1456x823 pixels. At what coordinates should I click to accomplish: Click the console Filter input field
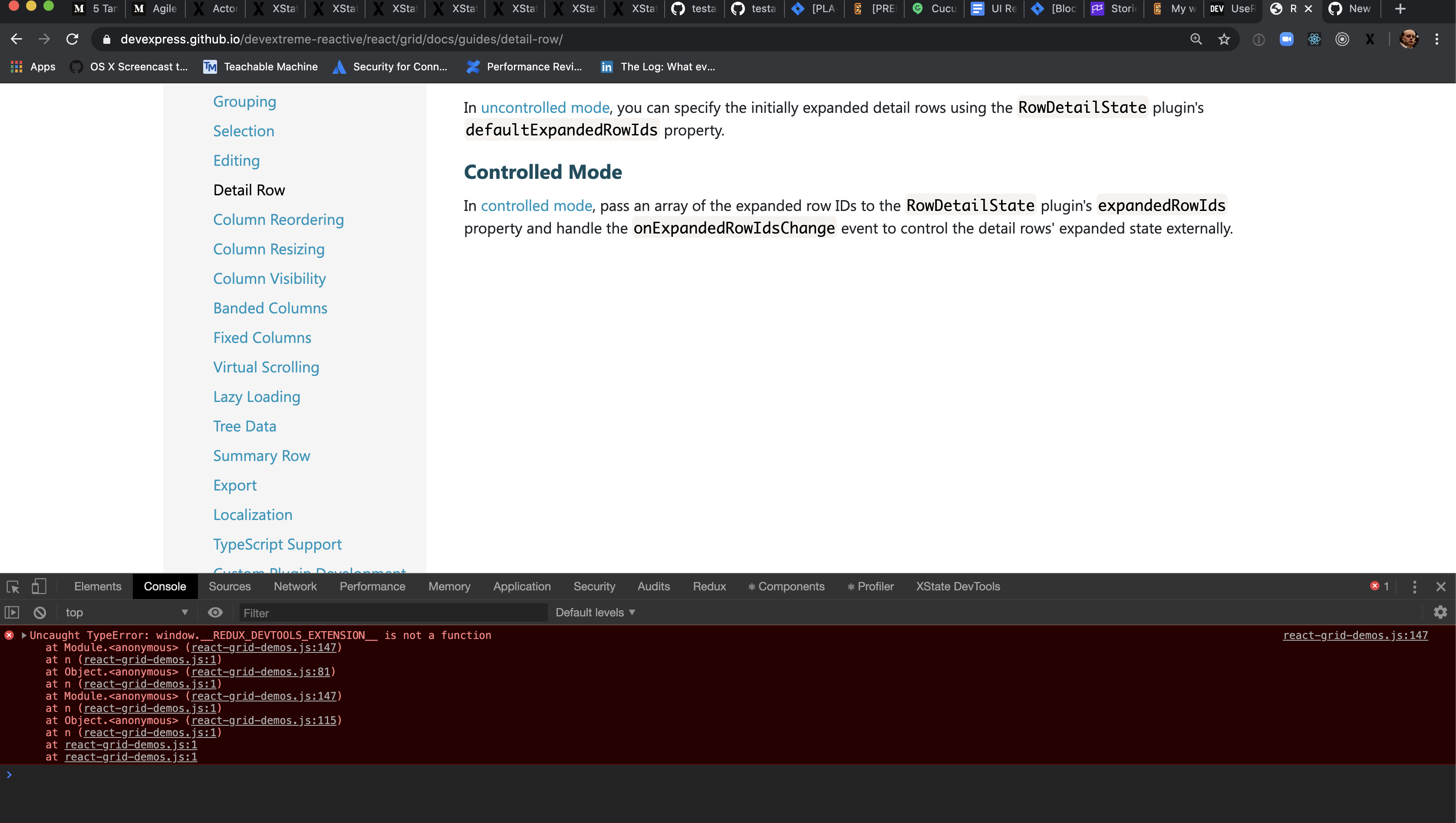[393, 613]
